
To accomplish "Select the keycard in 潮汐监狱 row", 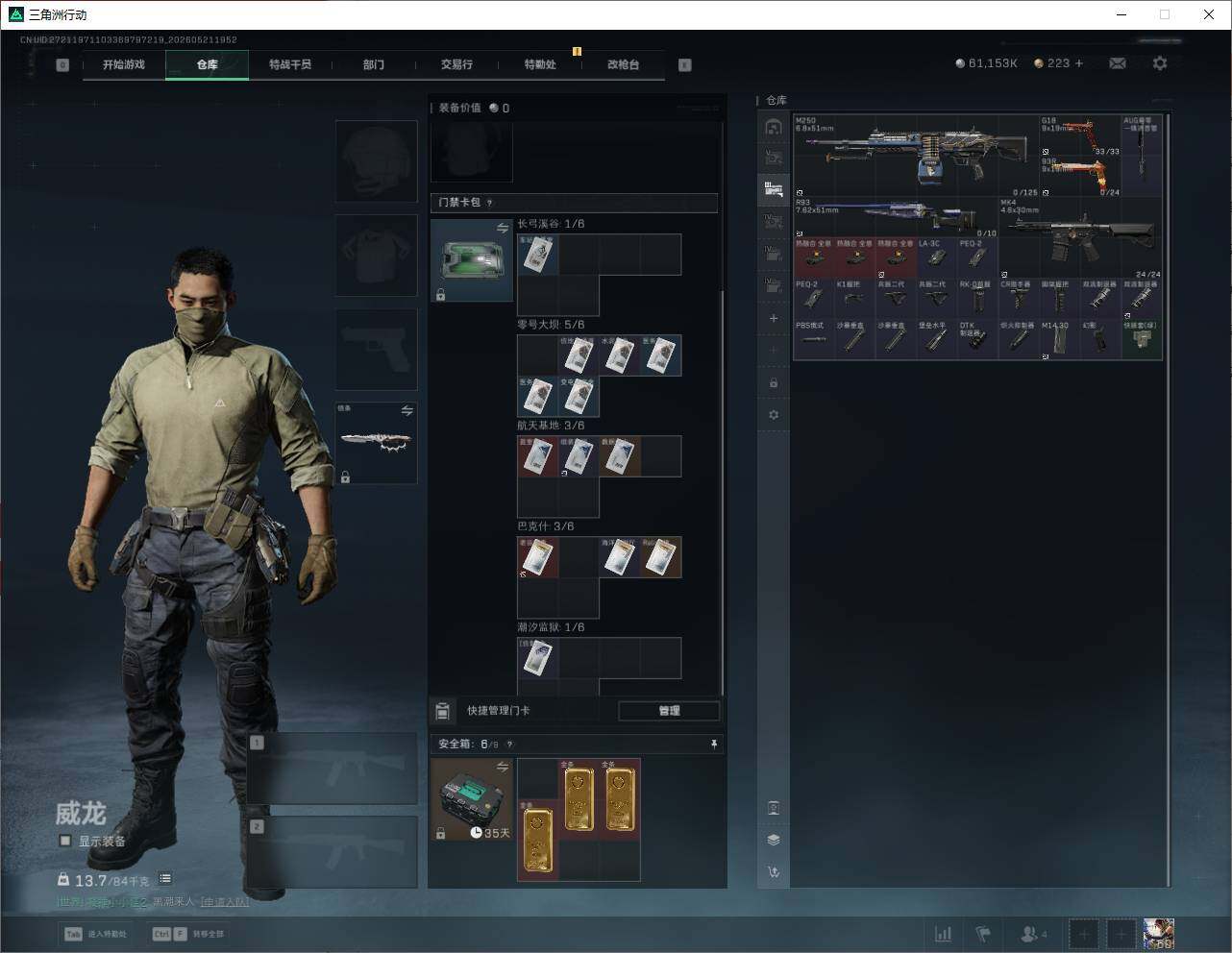I will [537, 658].
